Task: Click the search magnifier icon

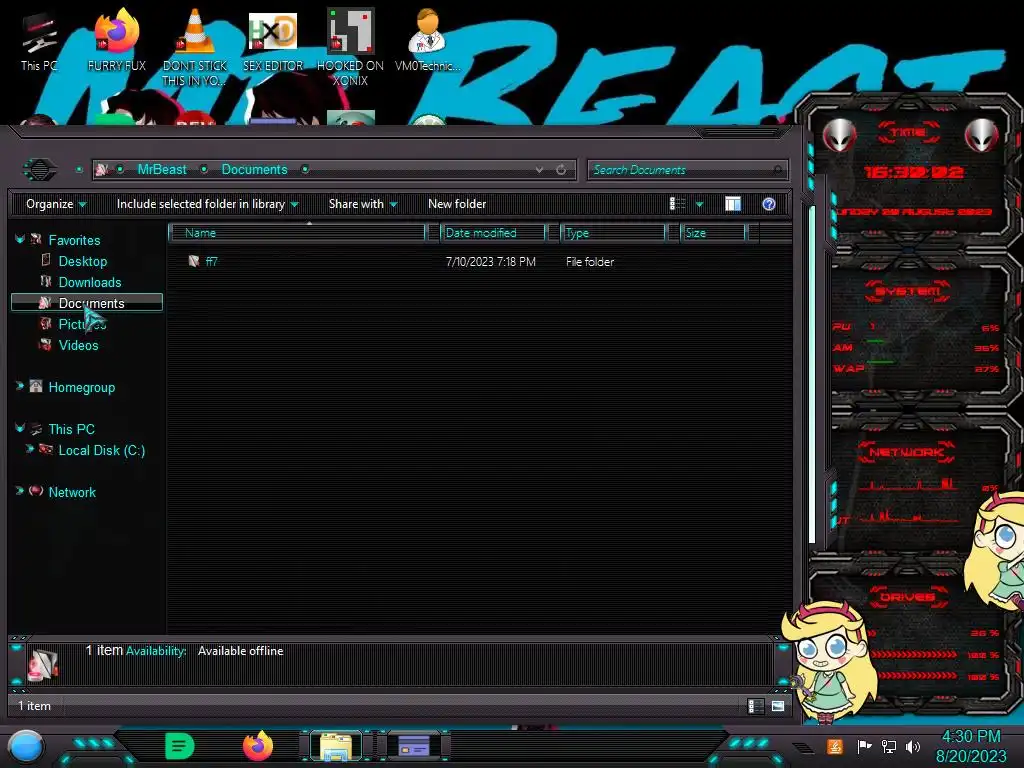Action: [x=777, y=170]
